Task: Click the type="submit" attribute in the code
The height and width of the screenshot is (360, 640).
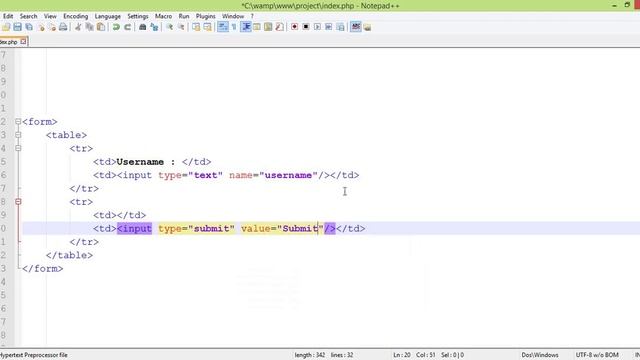Action: [197, 229]
